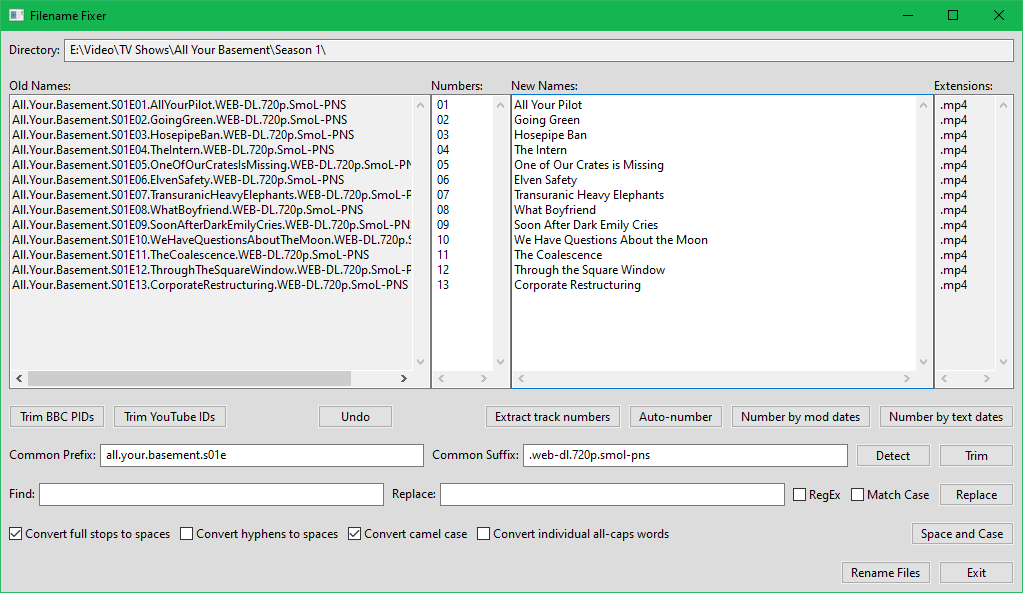
Task: Click the Old Names scroll left arrow
Action: tap(18, 379)
